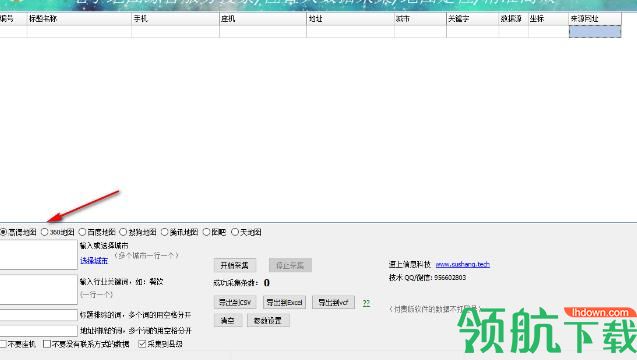Image resolution: width=637 pixels, height=360 pixels.
Task: Click the city list text box
Action: 39,254
